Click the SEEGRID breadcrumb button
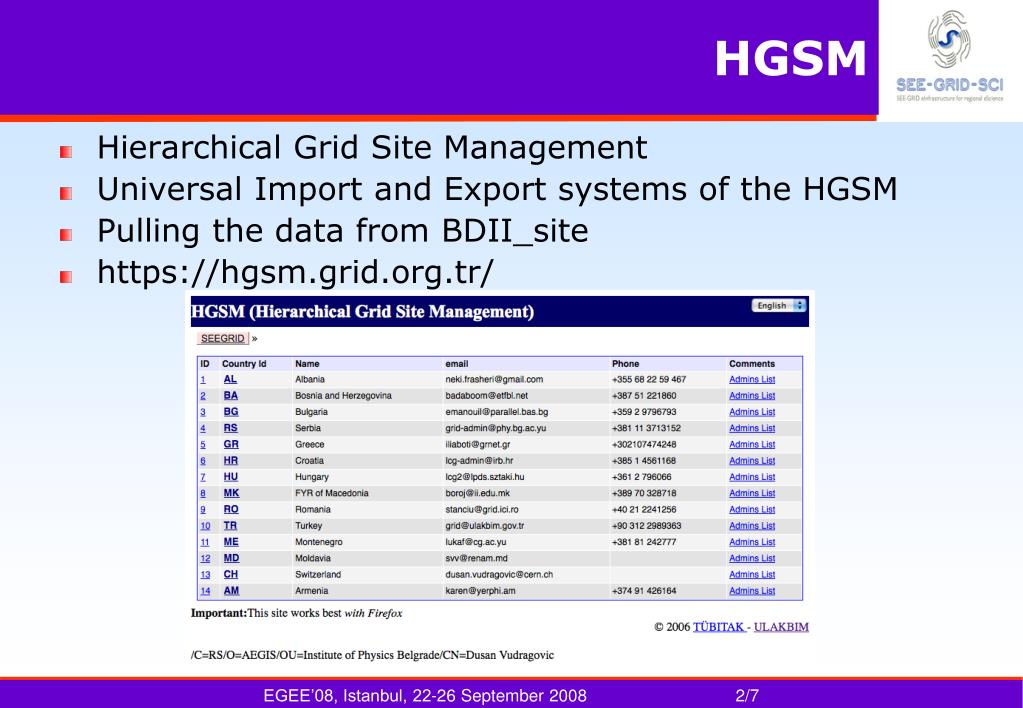 (x=222, y=339)
